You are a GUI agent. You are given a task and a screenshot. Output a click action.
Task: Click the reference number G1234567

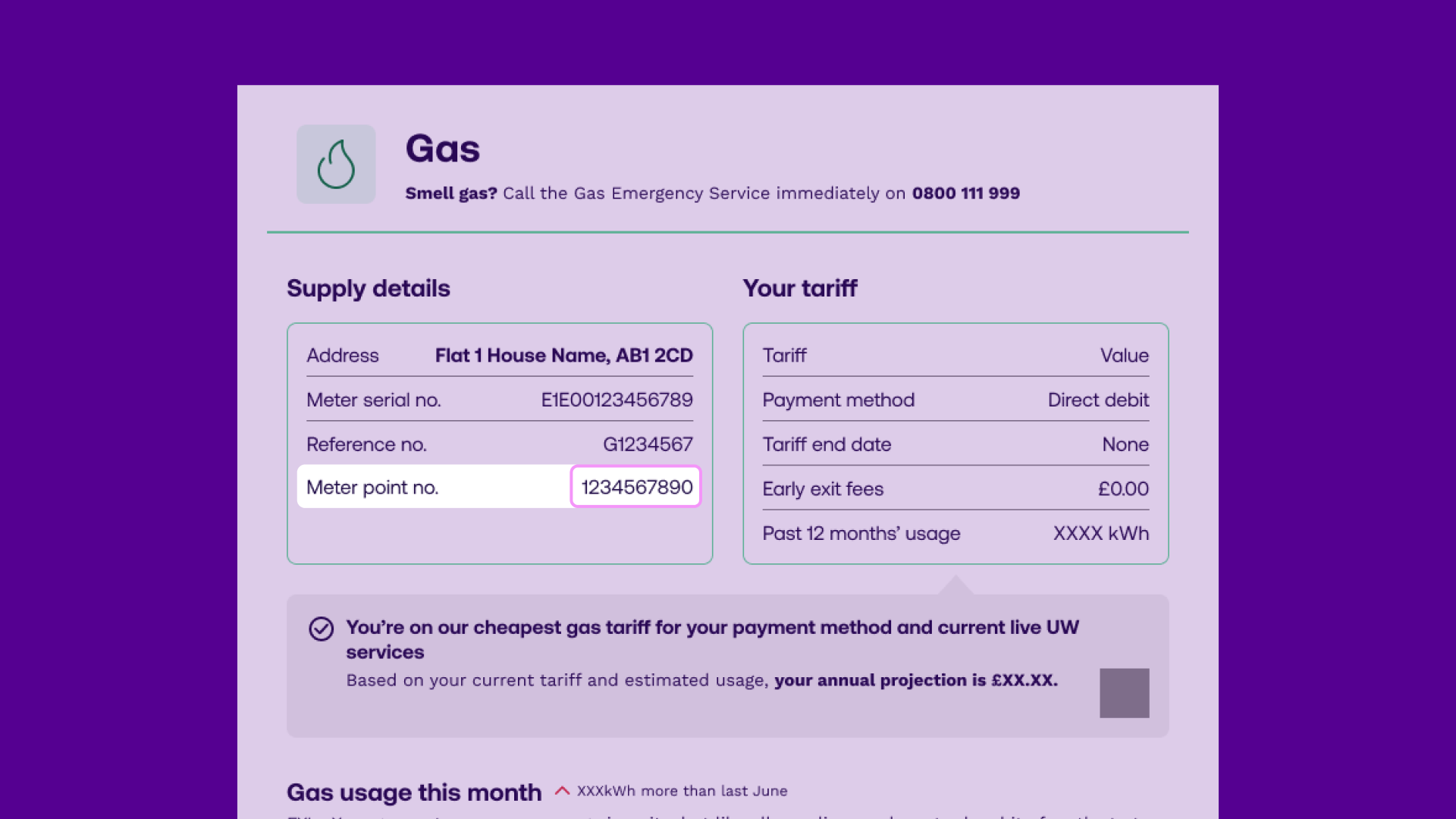[648, 444]
